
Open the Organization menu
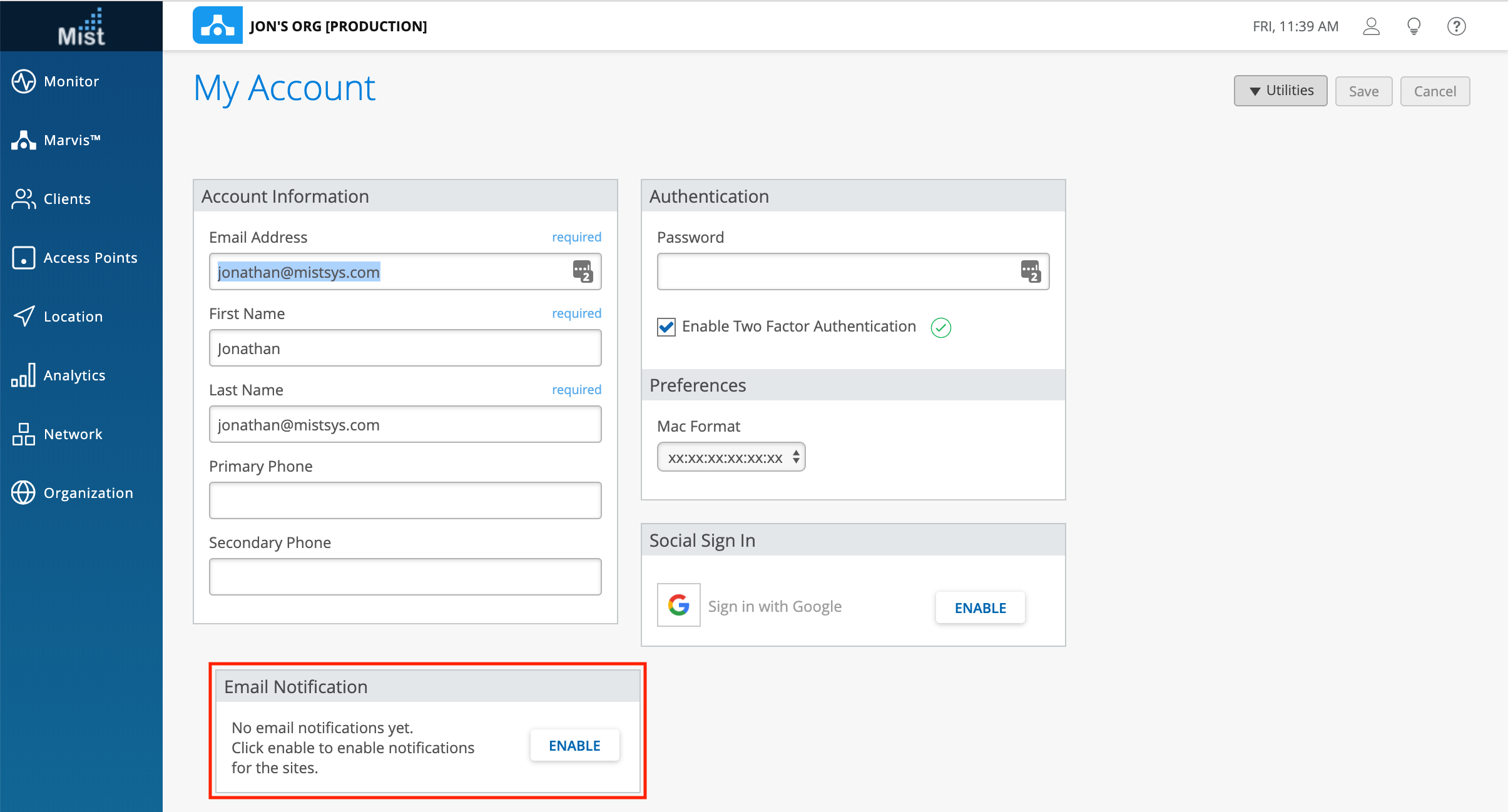point(88,493)
